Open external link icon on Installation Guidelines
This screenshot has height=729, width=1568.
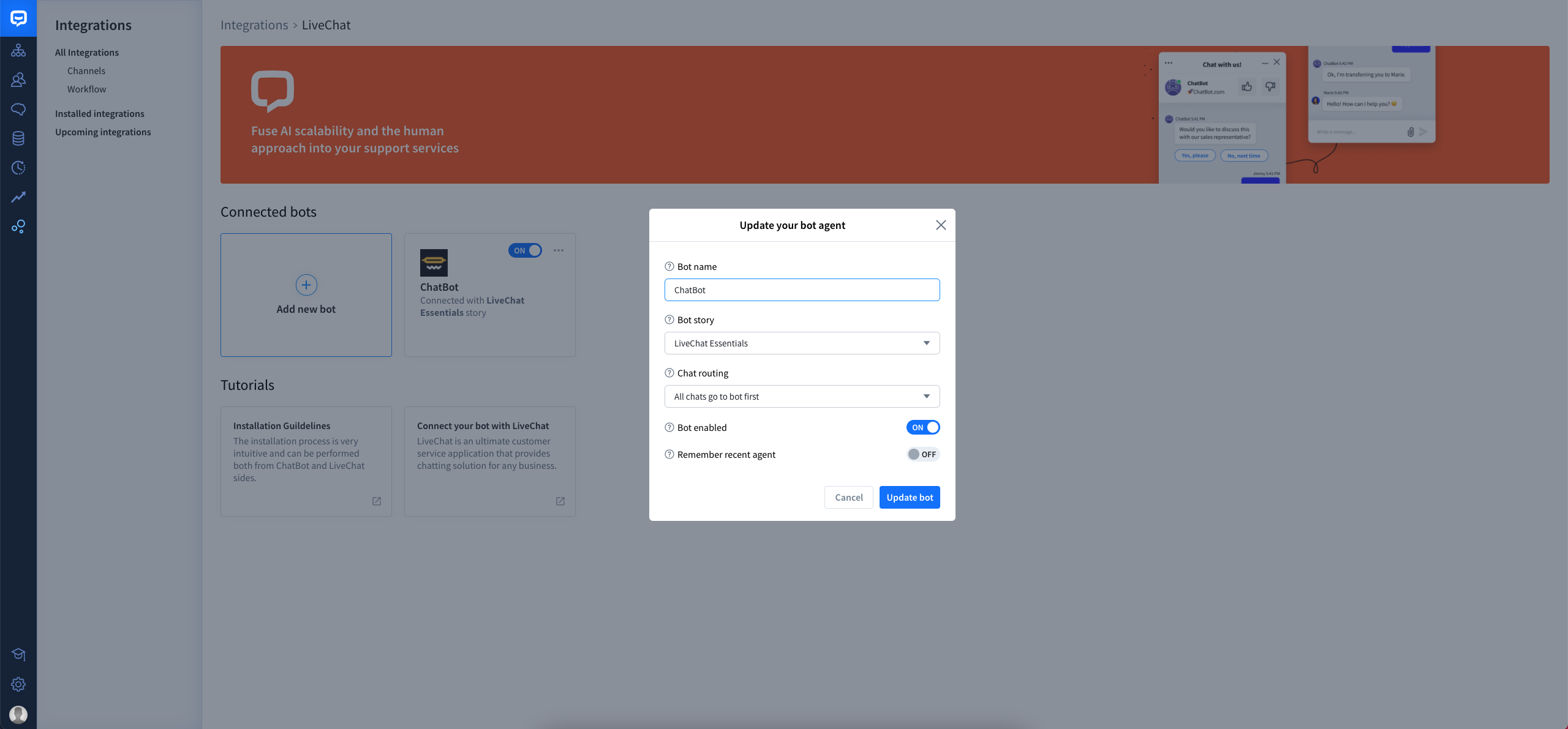click(x=377, y=501)
